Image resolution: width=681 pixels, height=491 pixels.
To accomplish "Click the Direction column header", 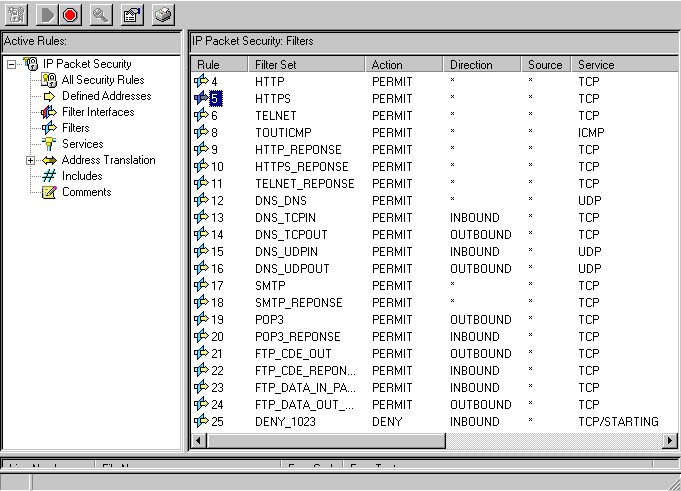I will coord(483,64).
